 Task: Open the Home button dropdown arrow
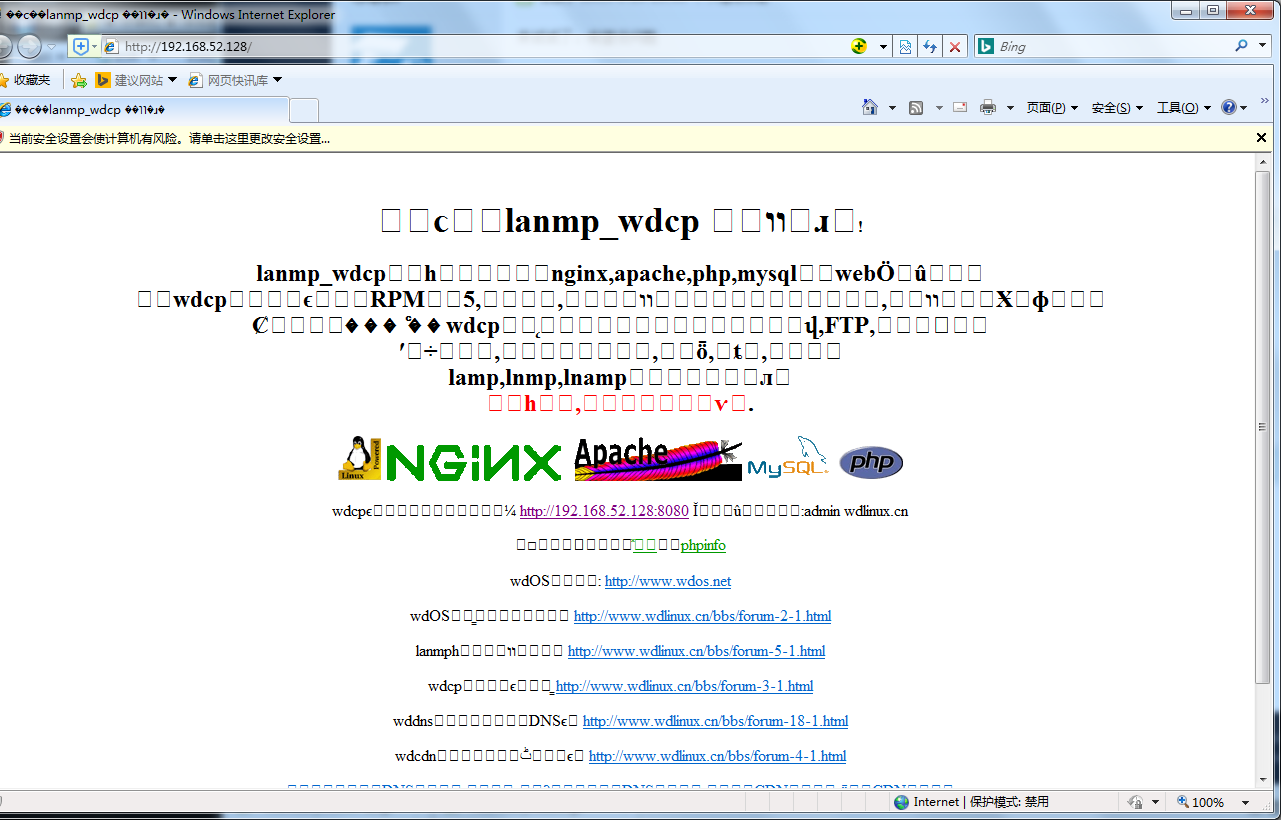tap(892, 108)
